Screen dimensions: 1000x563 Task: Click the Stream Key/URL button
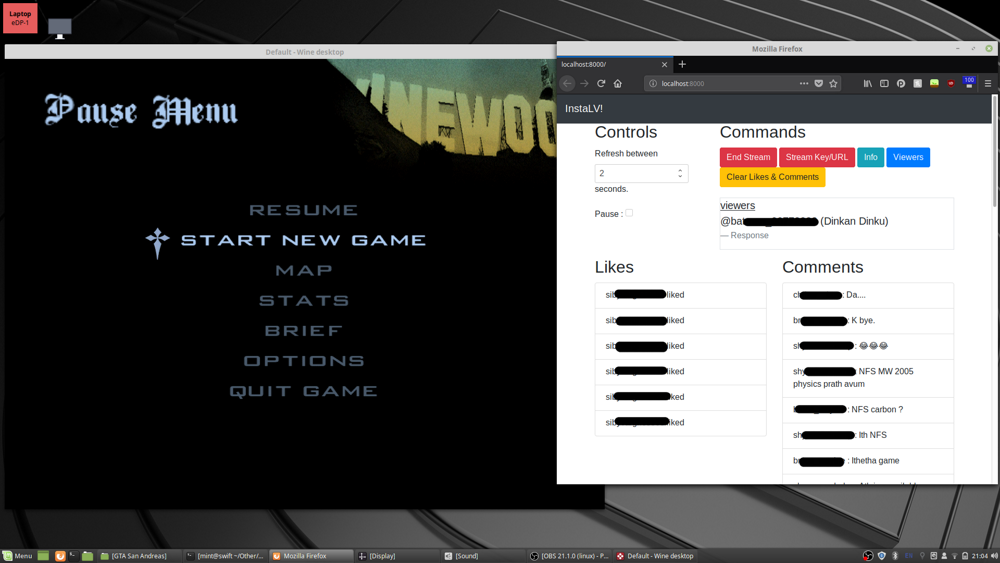tap(817, 157)
